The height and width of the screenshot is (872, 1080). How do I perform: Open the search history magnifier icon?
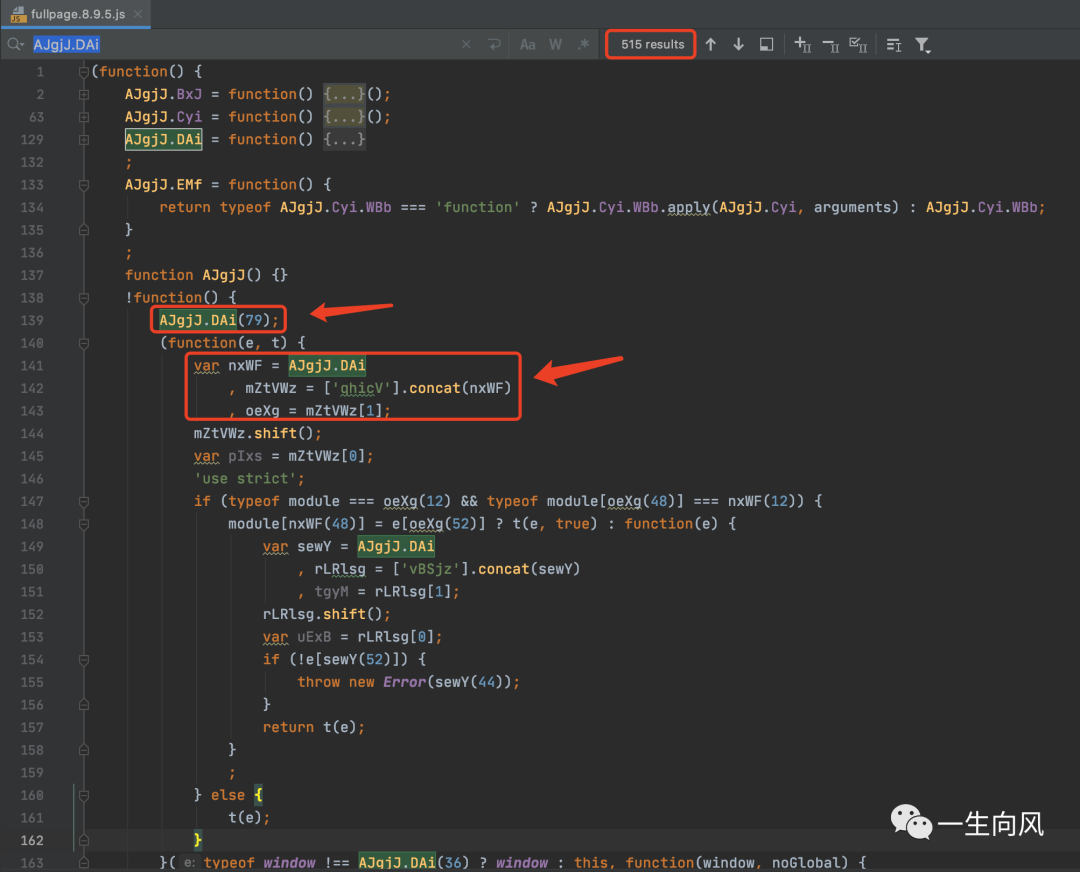pos(15,45)
